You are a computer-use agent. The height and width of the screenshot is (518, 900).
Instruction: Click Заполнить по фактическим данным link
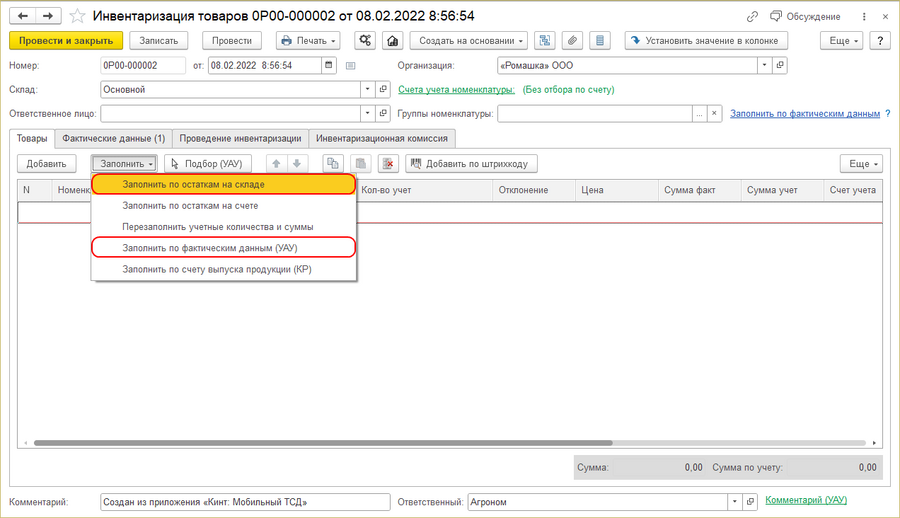tap(805, 114)
